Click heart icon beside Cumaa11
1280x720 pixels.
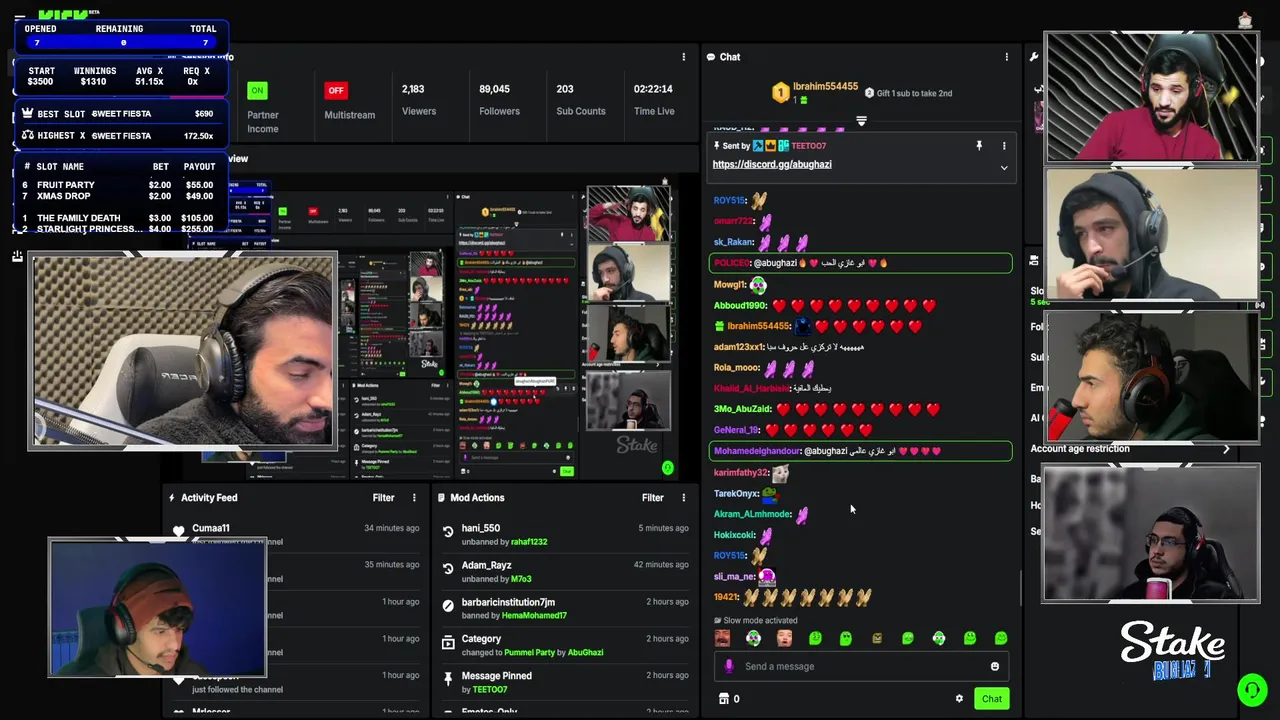point(179,531)
